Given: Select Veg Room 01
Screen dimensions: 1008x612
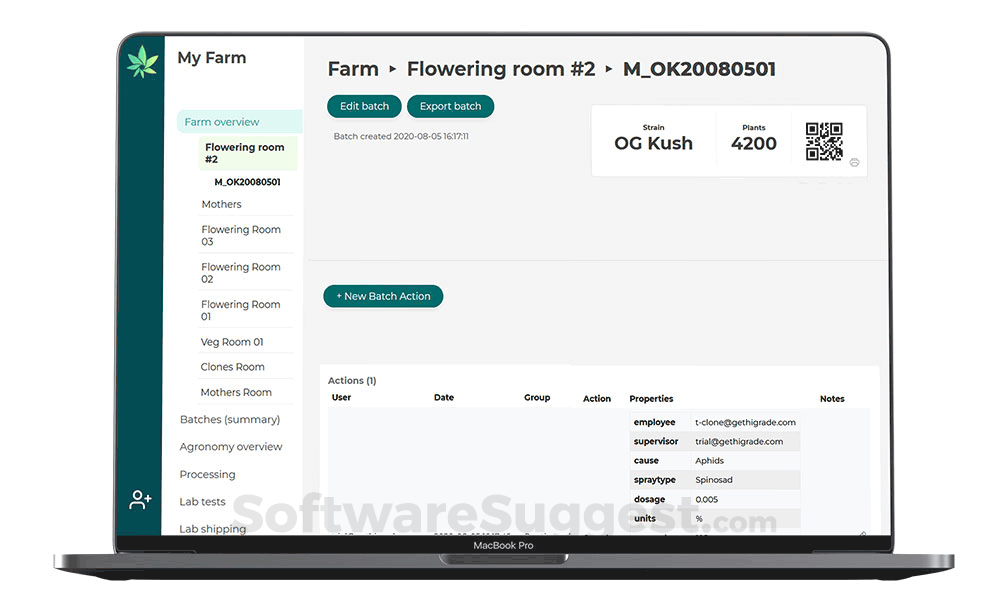Looking at the screenshot, I should (227, 341).
